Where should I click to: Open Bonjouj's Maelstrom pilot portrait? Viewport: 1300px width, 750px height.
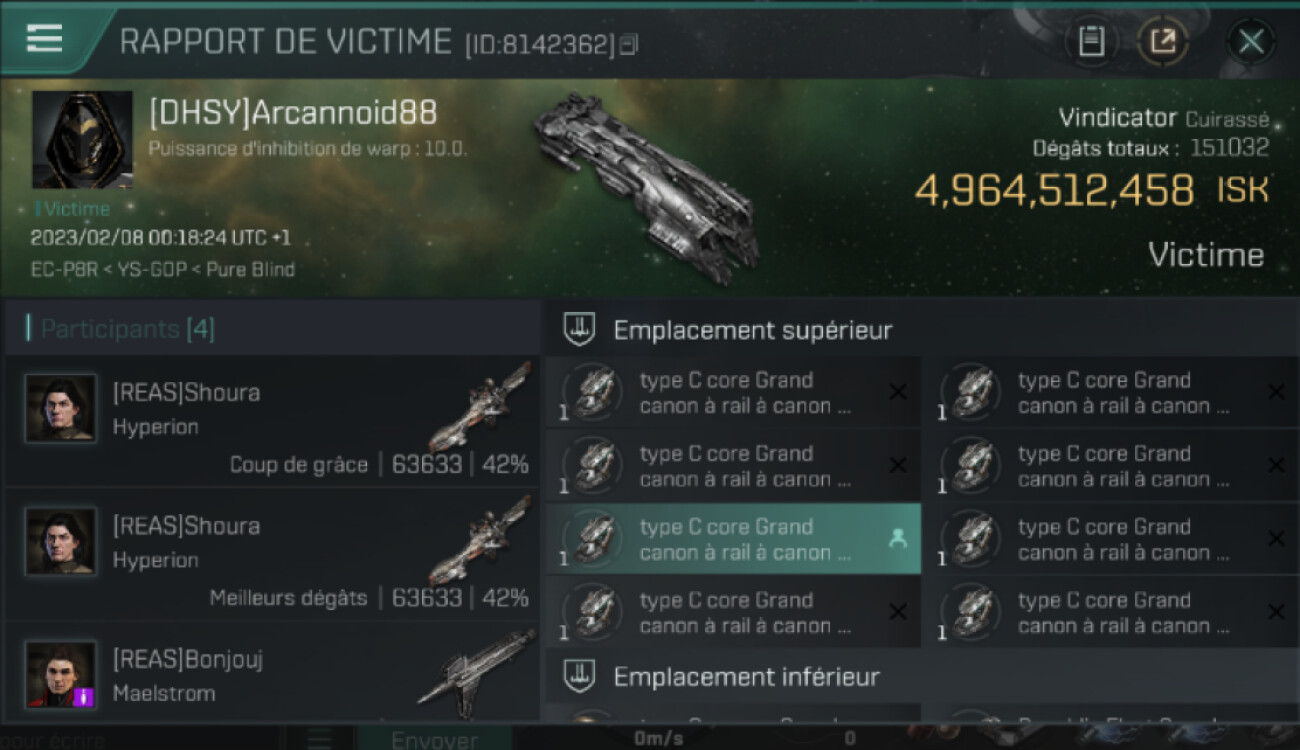pyautogui.click(x=61, y=675)
